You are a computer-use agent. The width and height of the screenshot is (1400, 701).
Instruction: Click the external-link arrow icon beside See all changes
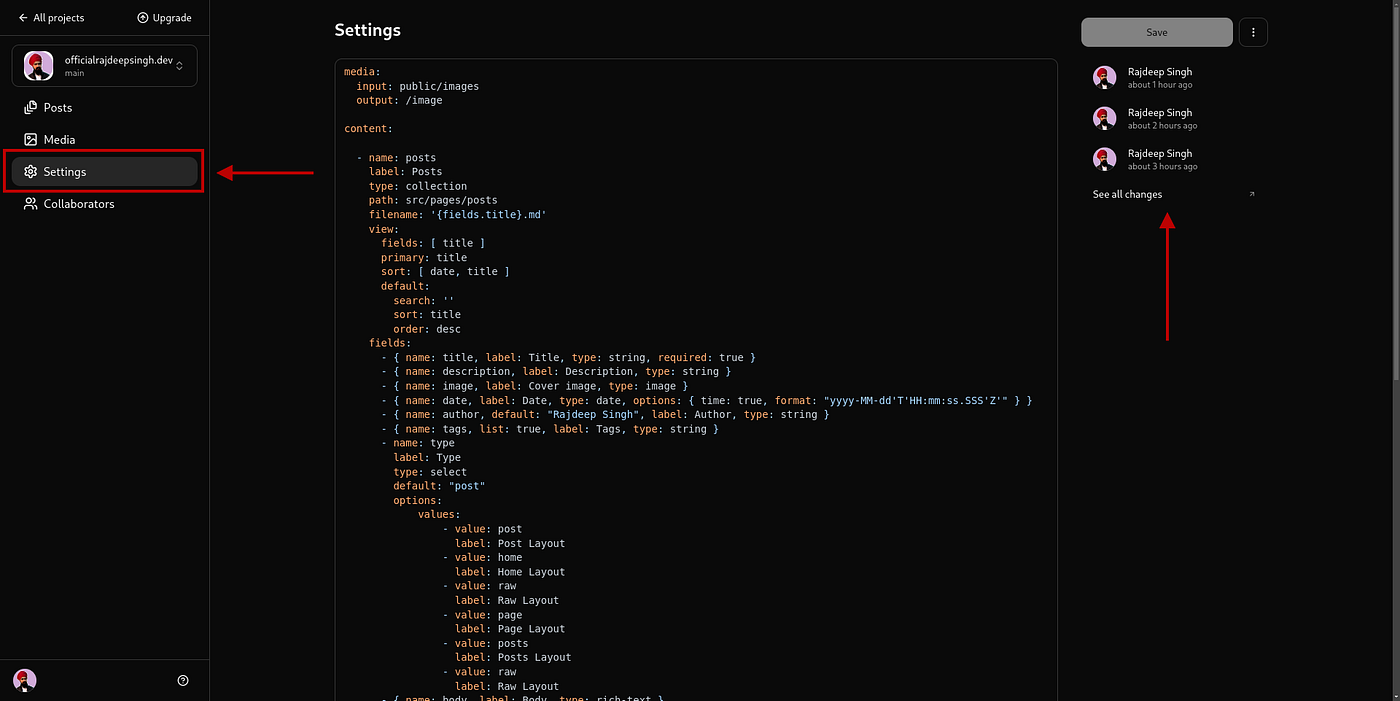[1252, 194]
